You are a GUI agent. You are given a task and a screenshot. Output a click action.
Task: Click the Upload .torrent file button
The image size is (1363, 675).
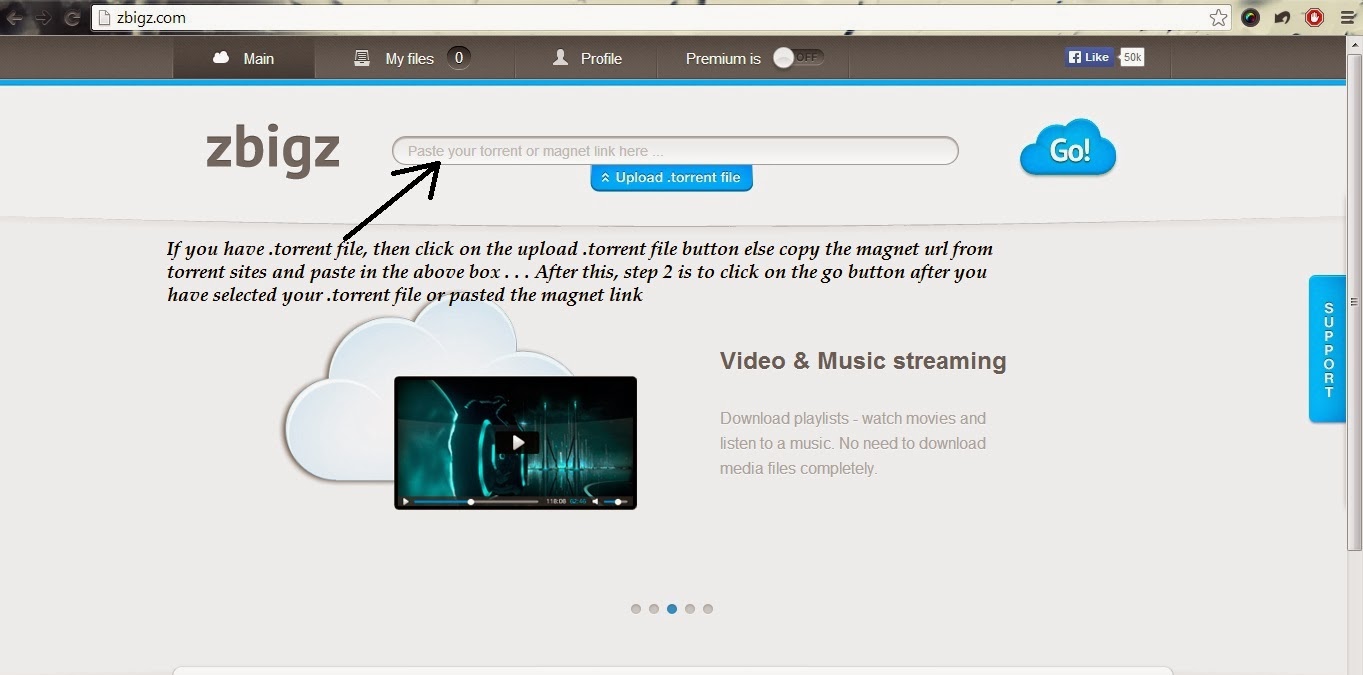[671, 178]
